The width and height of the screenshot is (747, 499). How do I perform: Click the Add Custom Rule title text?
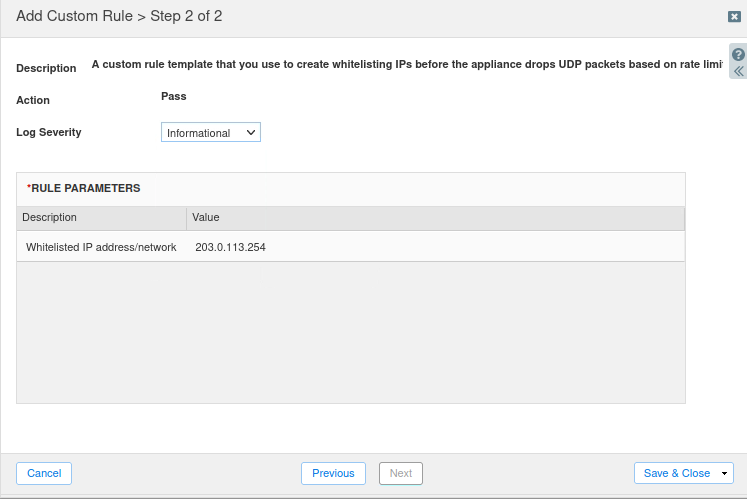(x=119, y=17)
